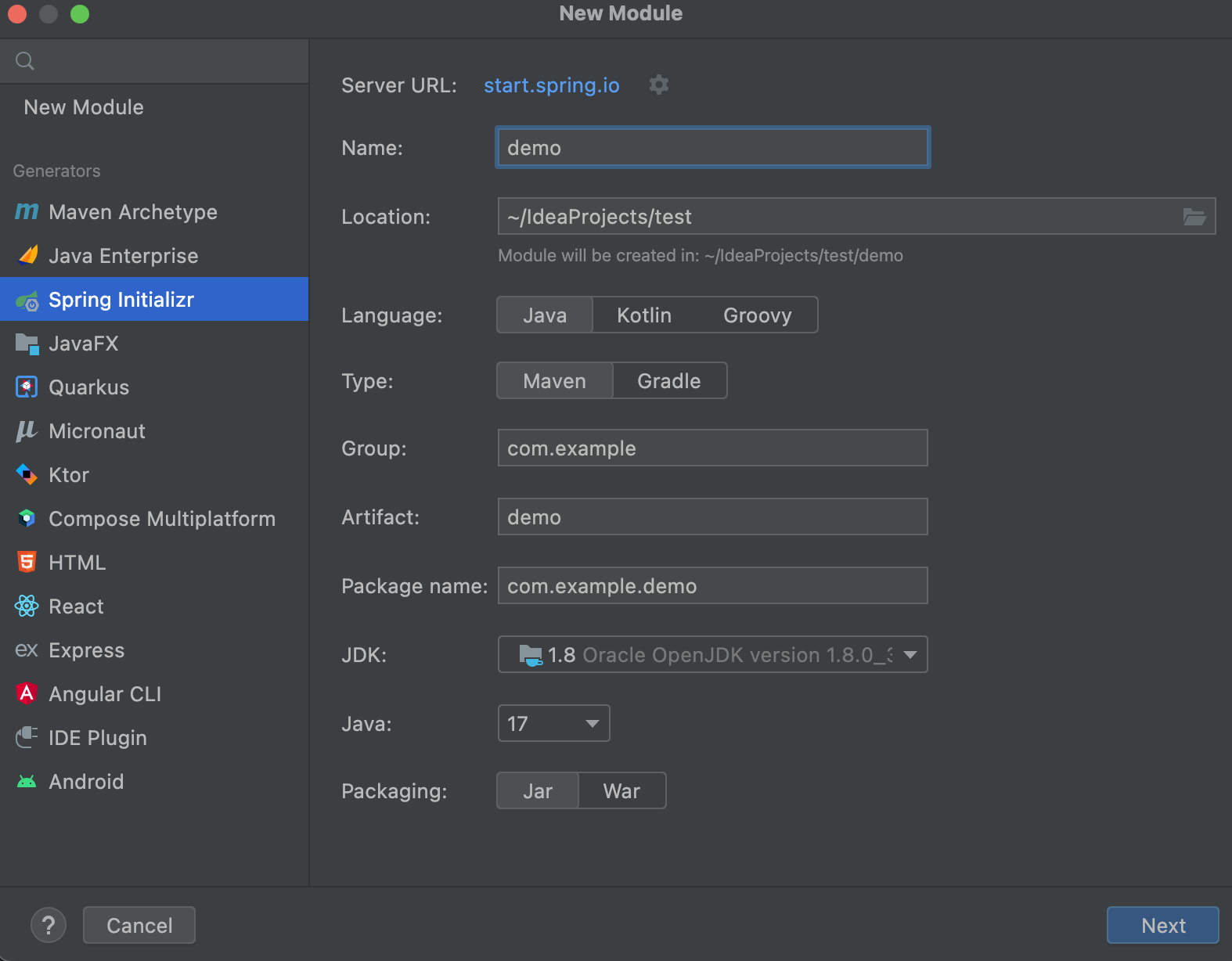Select Kotlin as the language
This screenshot has width=1232, height=961.
[644, 315]
